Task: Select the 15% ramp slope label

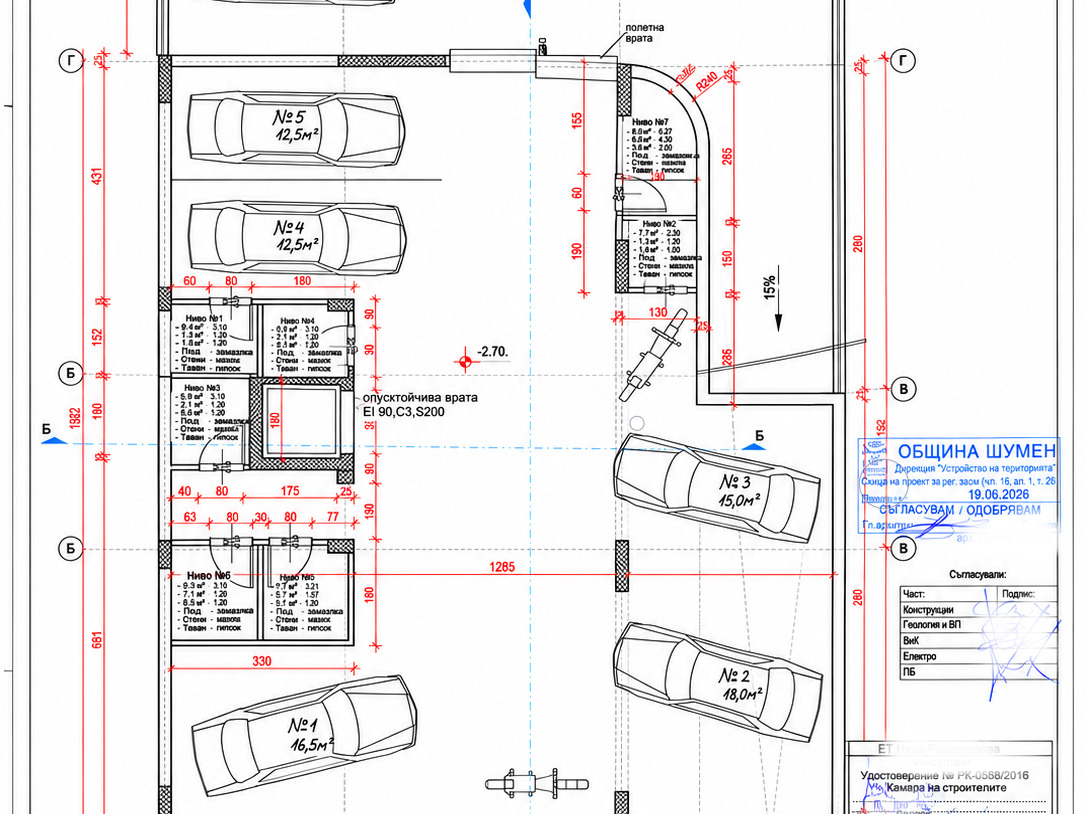Action: [770, 287]
